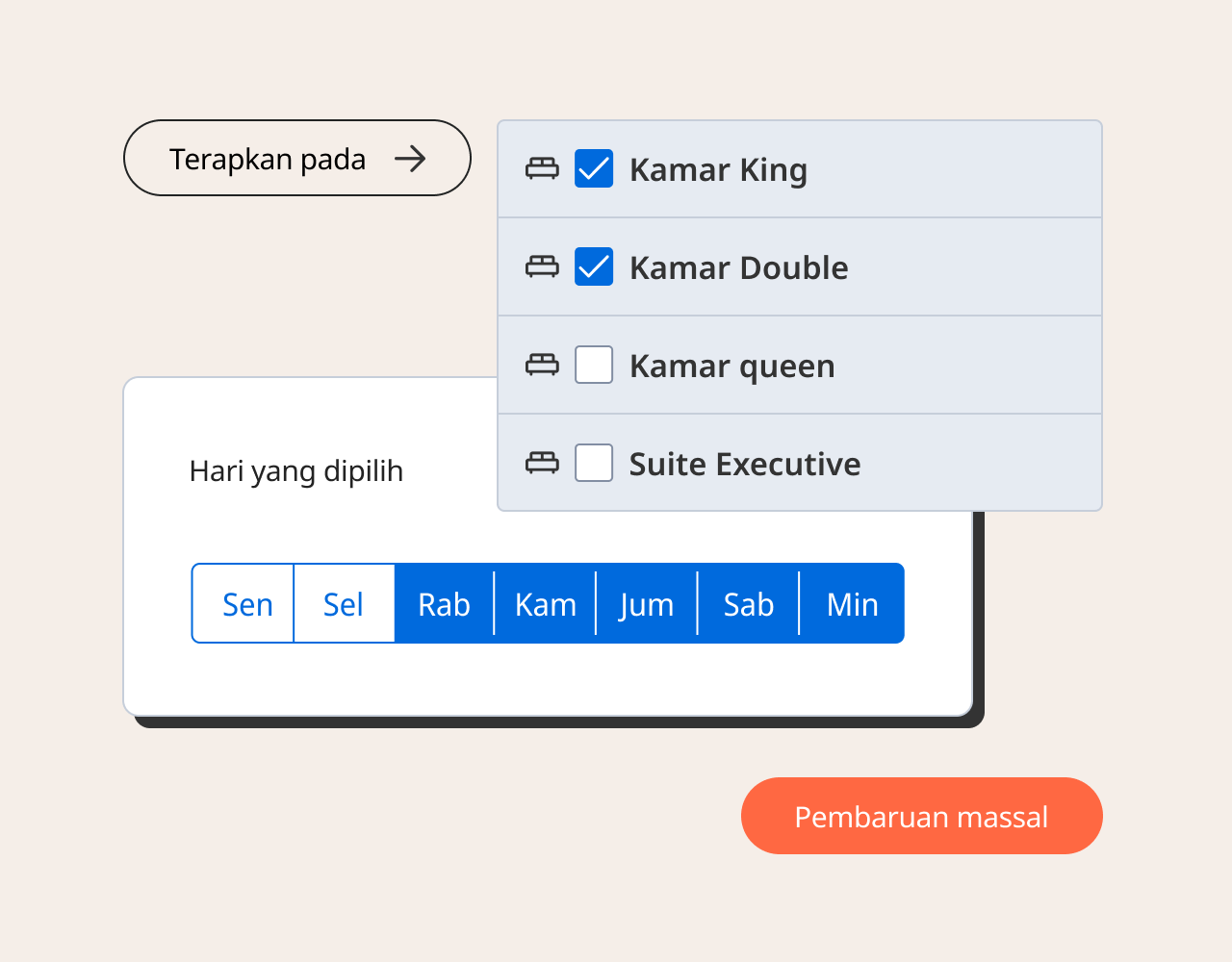
Task: Open the Terapkan pada room list
Action: tap(296, 159)
